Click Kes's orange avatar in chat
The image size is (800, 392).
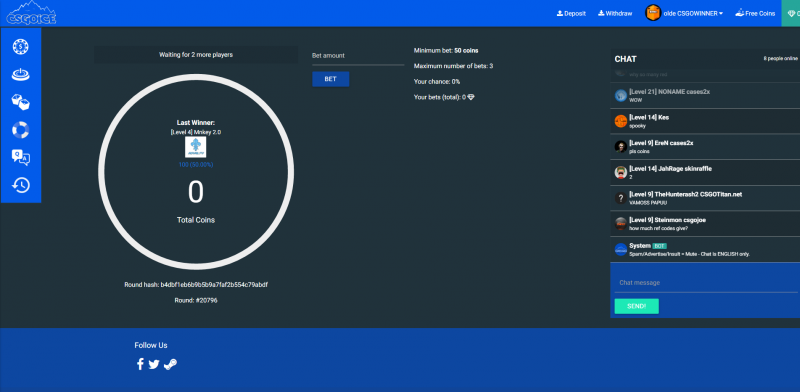620,121
